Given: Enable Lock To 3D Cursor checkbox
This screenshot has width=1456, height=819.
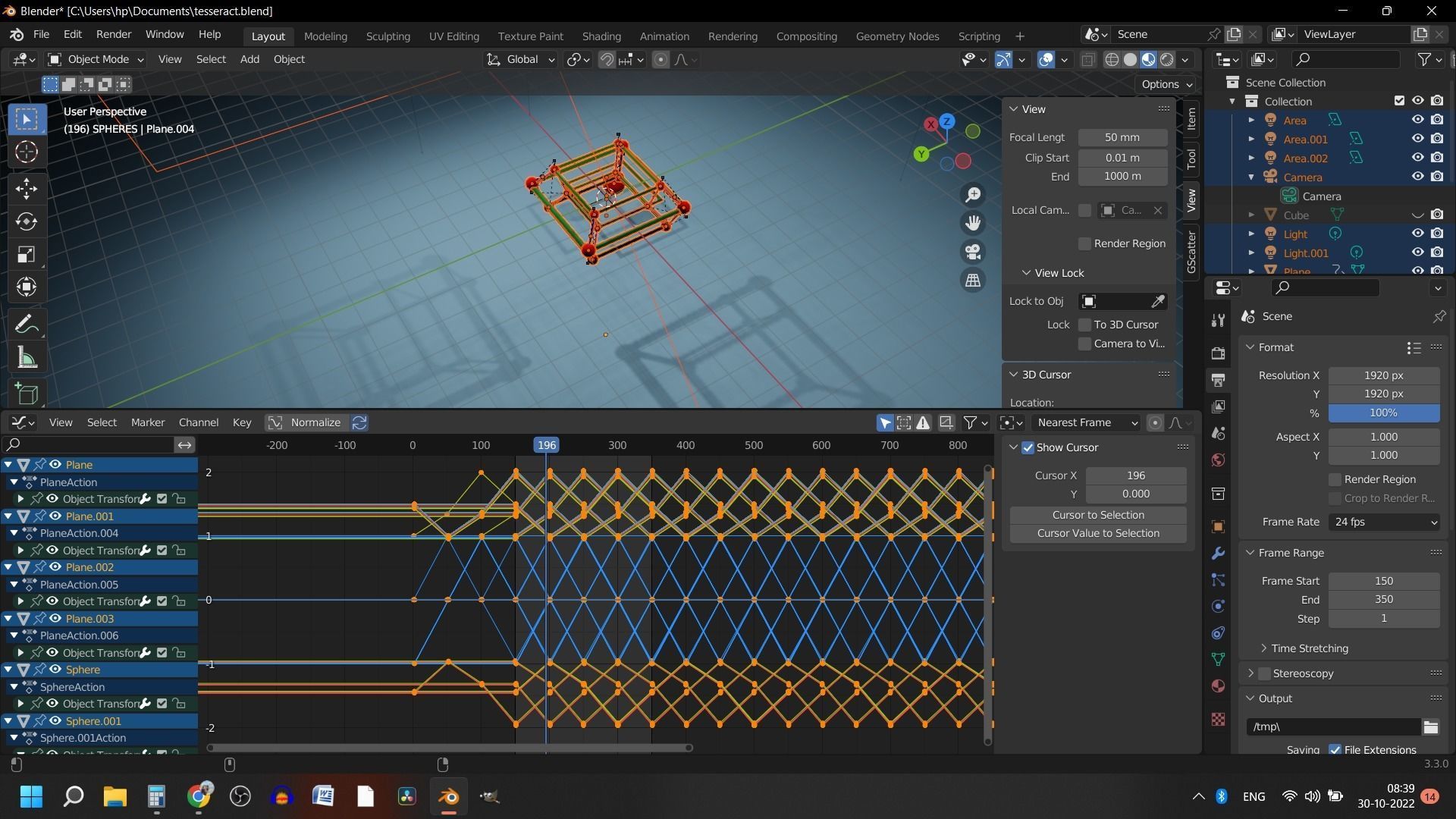Looking at the screenshot, I should click(x=1084, y=325).
